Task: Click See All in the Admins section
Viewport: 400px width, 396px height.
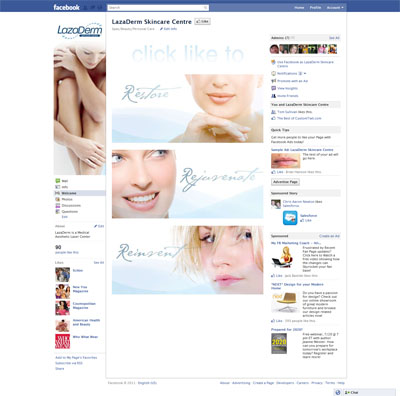Action: (334, 38)
